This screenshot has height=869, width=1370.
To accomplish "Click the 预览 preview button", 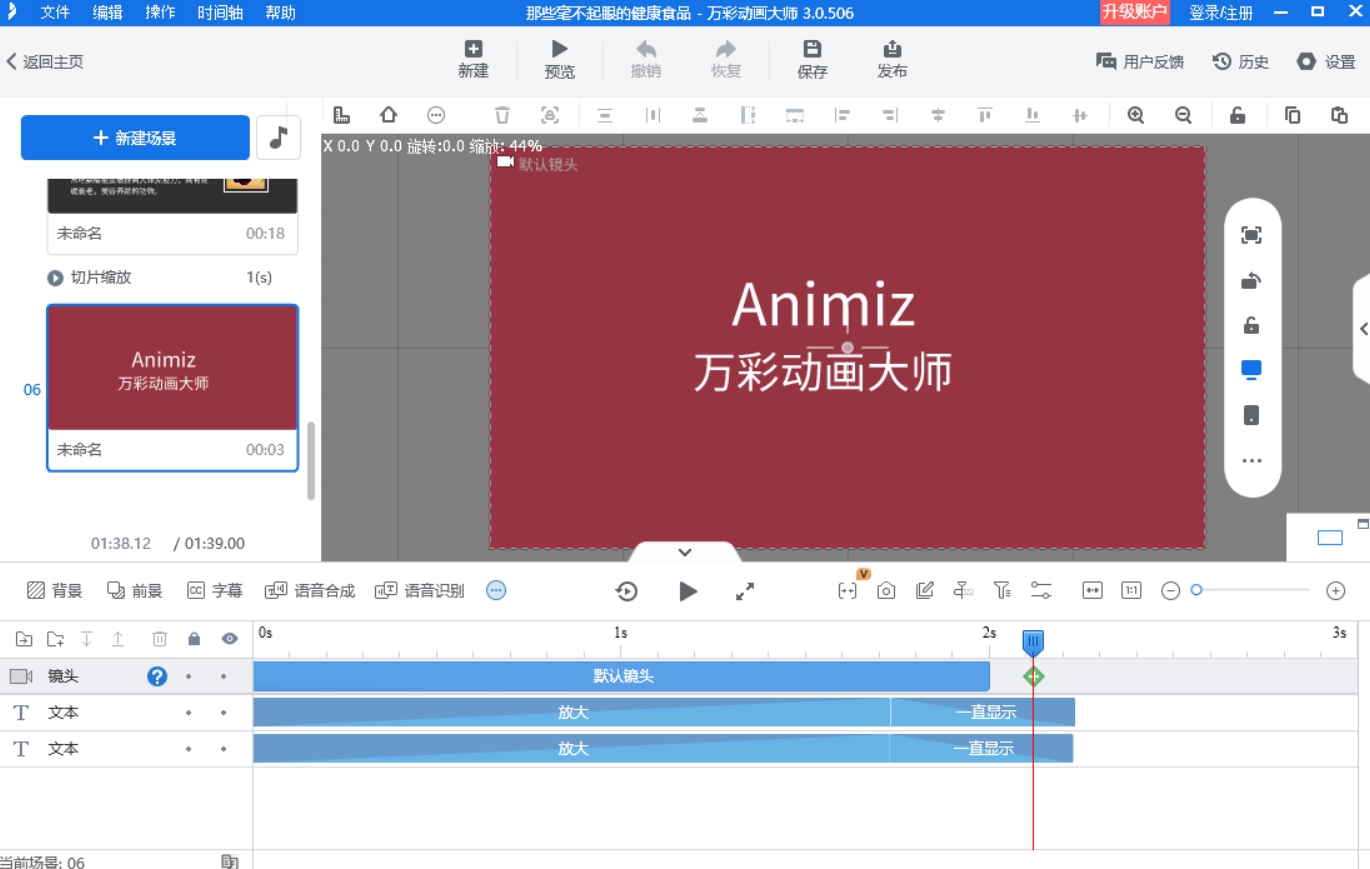I will click(x=559, y=60).
